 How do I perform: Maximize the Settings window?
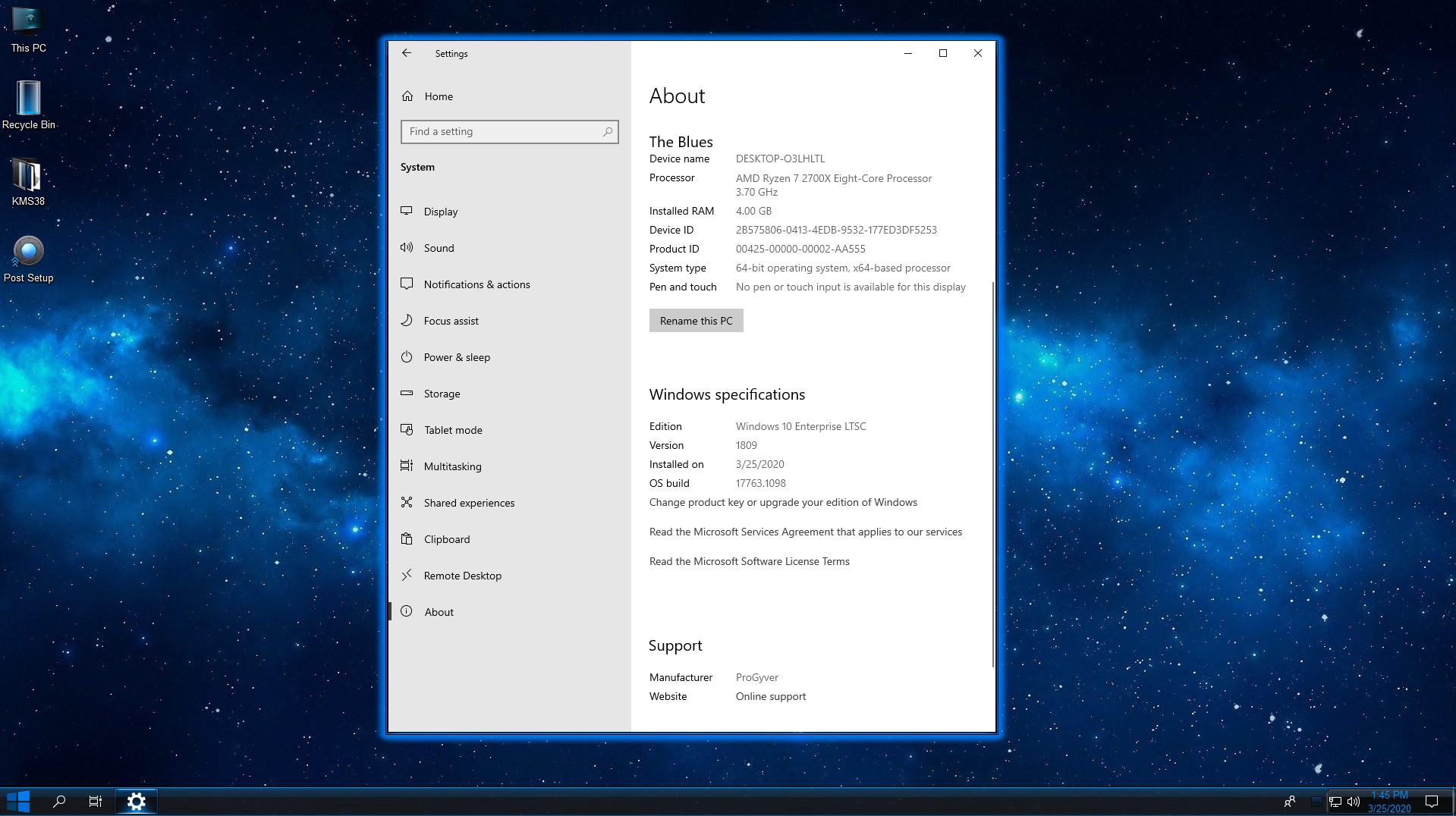tap(943, 53)
